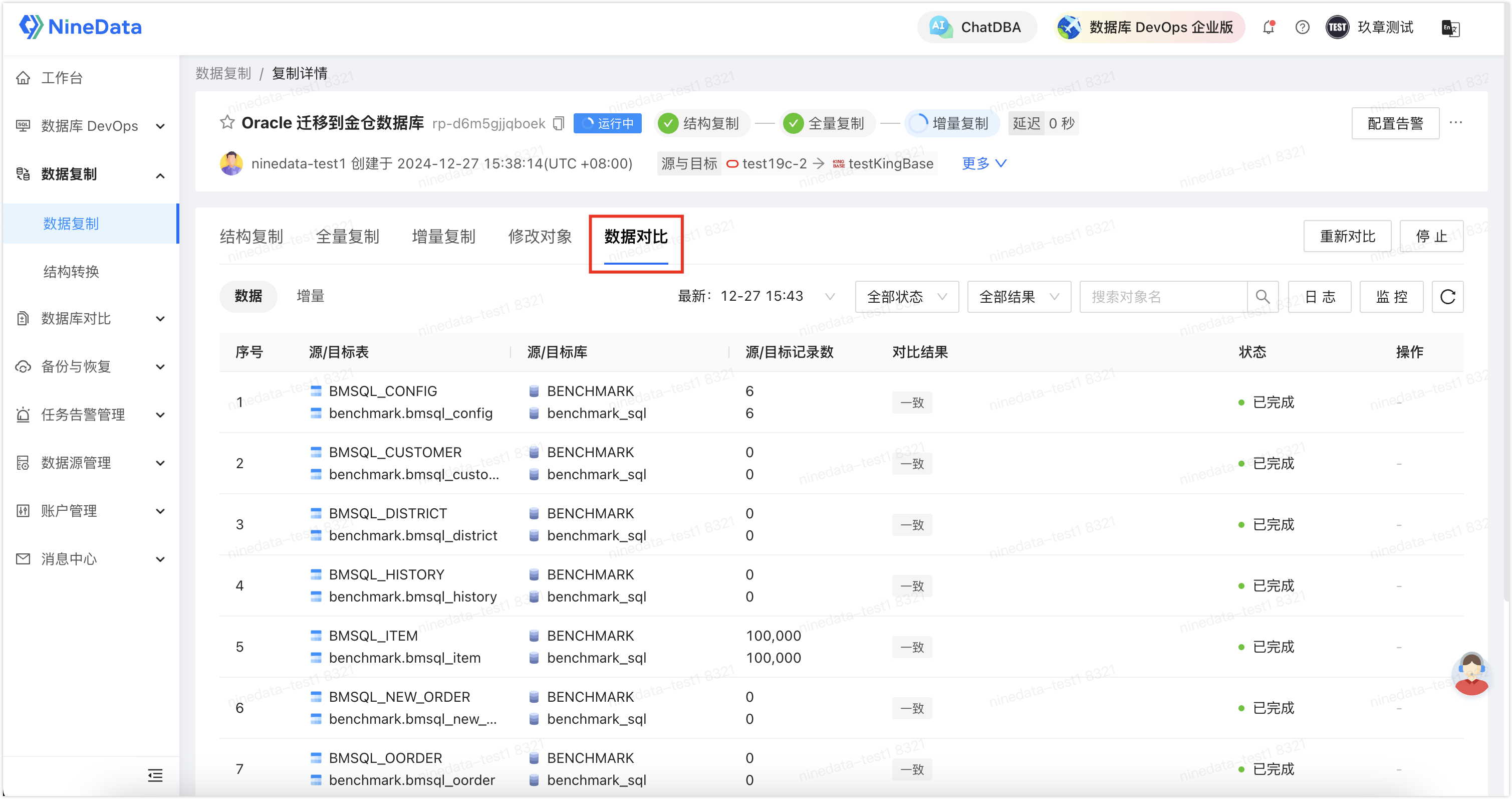
Task: Open the more actions ellipsis menu
Action: point(1455,122)
